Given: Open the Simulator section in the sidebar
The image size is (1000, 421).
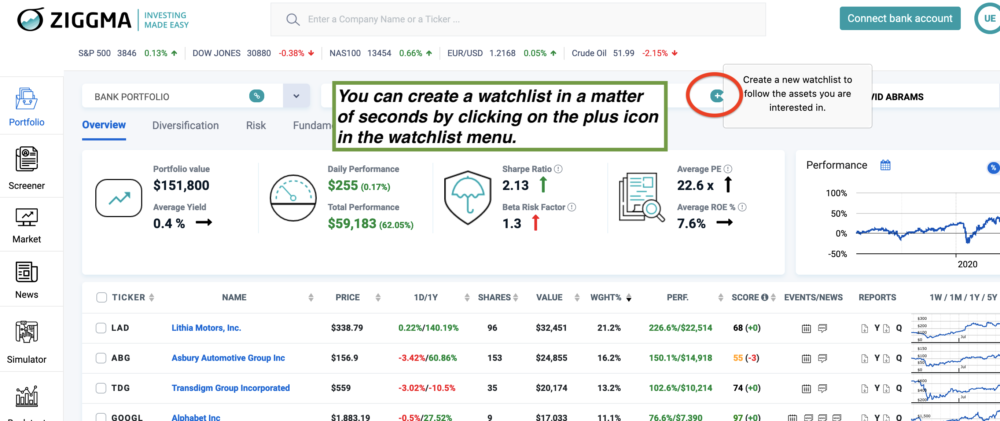Looking at the screenshot, I should click(27, 341).
